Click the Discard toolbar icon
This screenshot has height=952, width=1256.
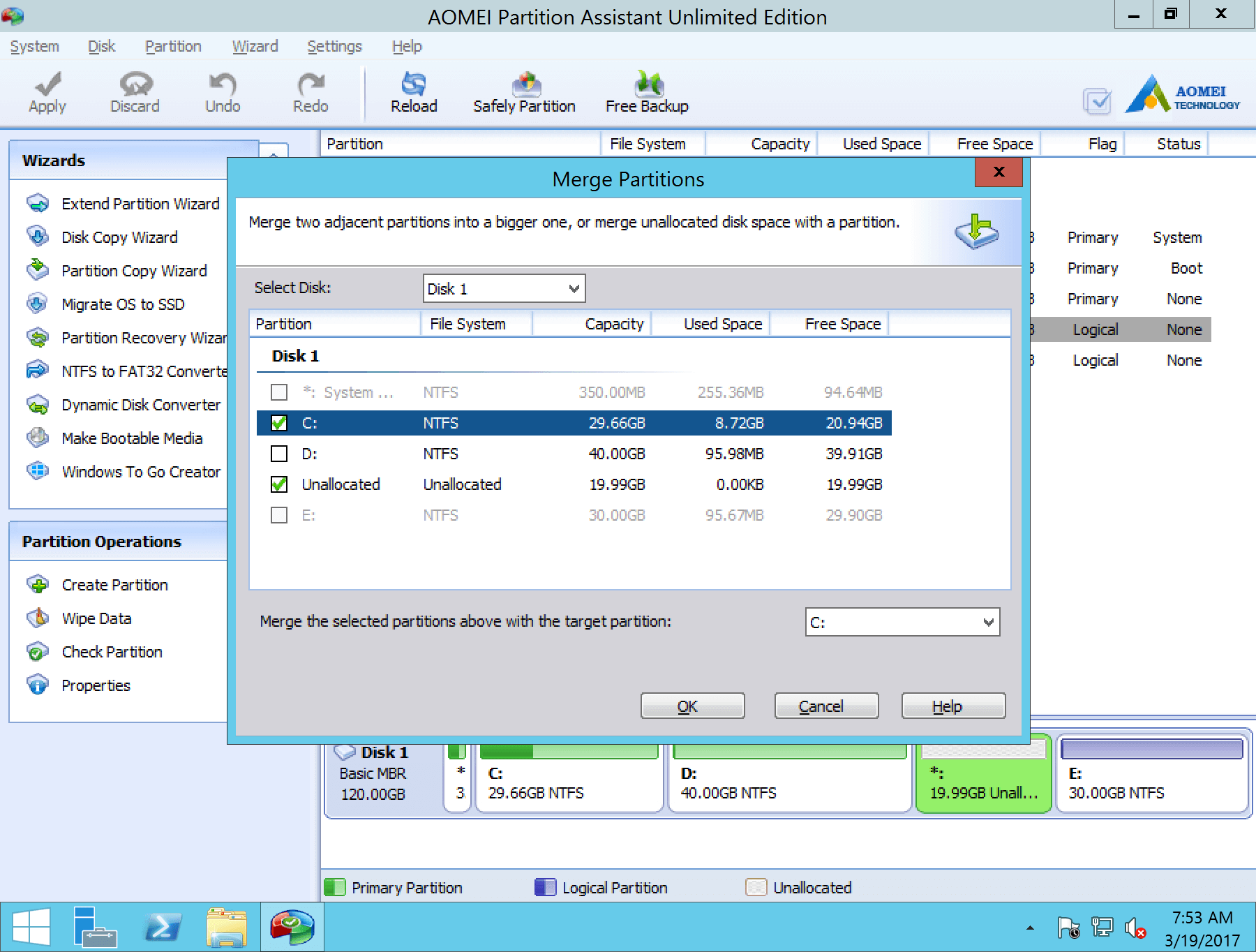[135, 92]
